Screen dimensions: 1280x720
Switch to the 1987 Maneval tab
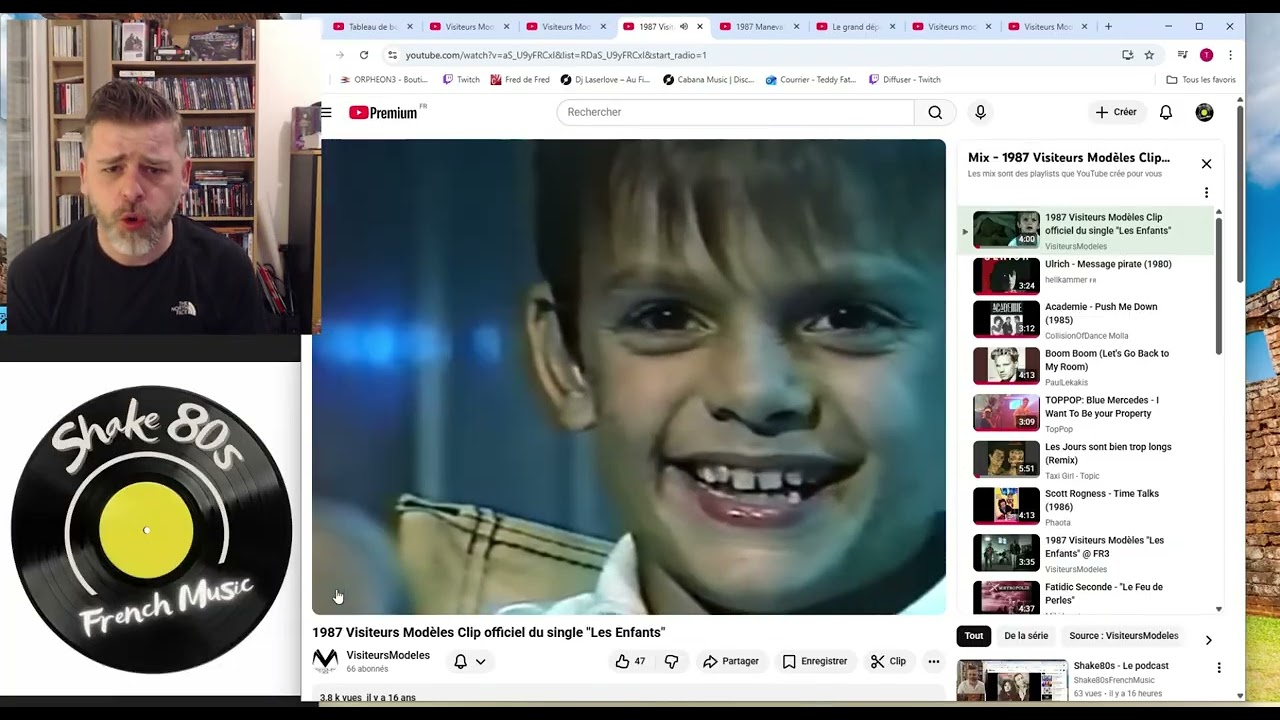pyautogui.click(x=759, y=27)
